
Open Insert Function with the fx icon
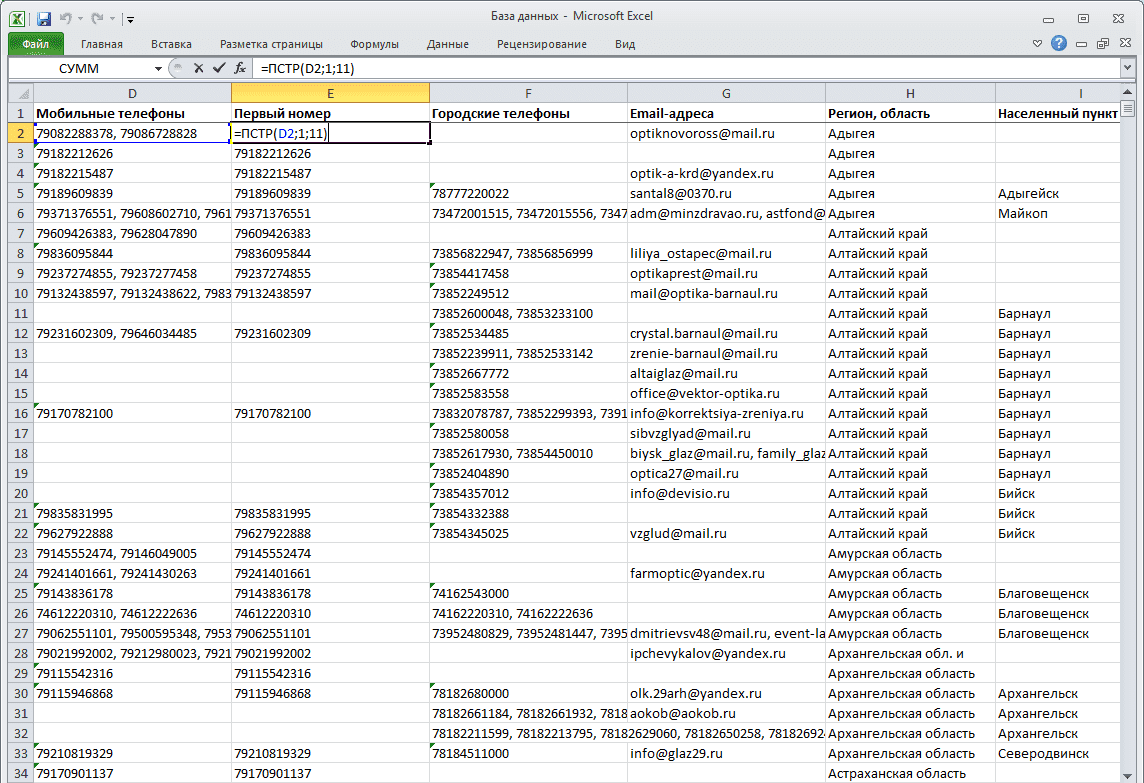click(x=239, y=68)
